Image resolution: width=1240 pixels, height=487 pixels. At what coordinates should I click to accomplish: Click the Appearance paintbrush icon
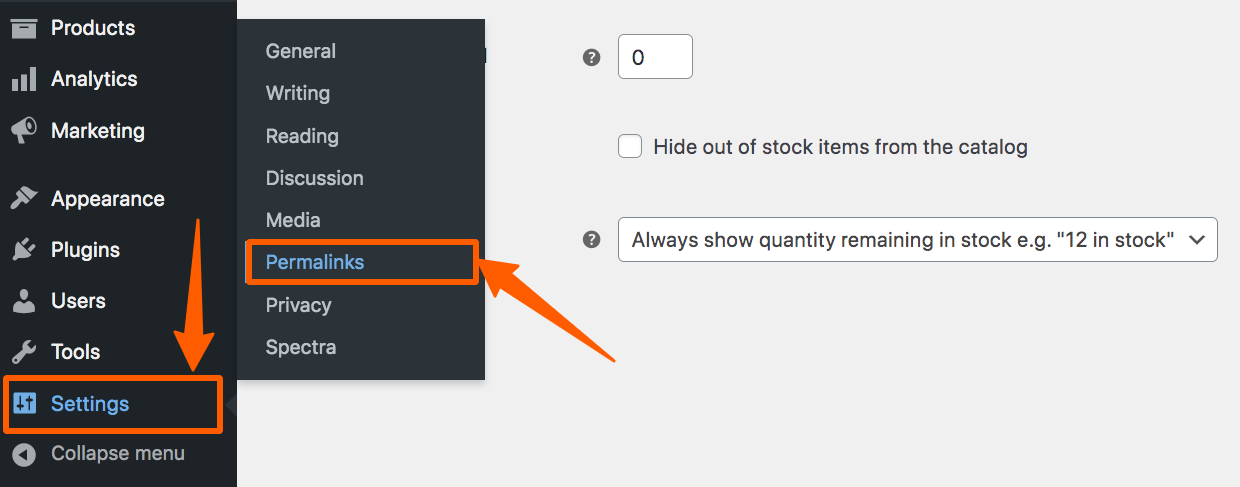tap(24, 199)
